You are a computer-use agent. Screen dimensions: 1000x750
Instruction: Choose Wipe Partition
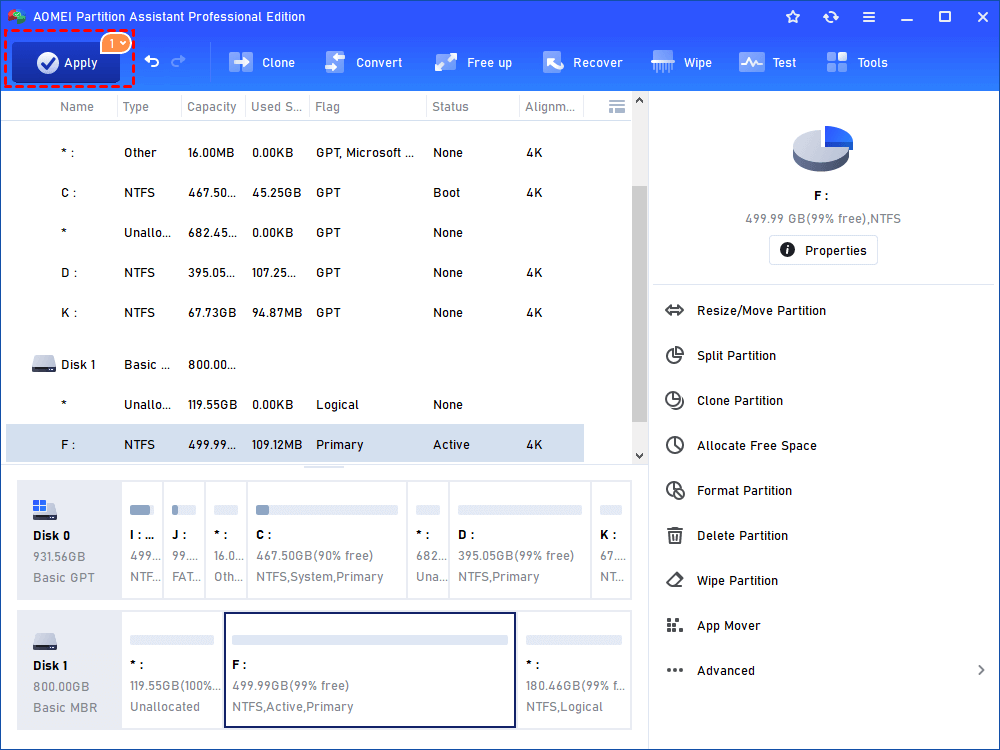point(737,580)
